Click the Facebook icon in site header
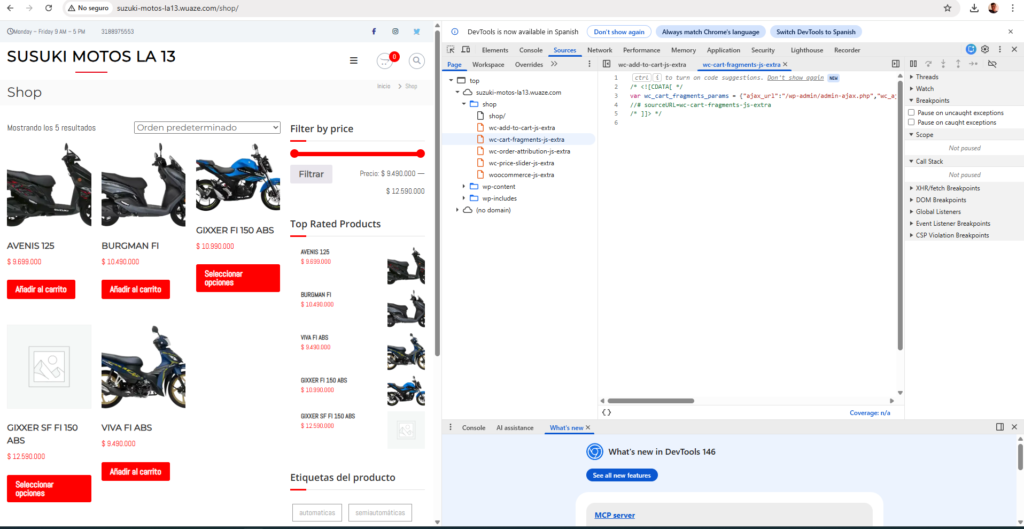Viewport: 1024px width, 529px height. pos(374,31)
